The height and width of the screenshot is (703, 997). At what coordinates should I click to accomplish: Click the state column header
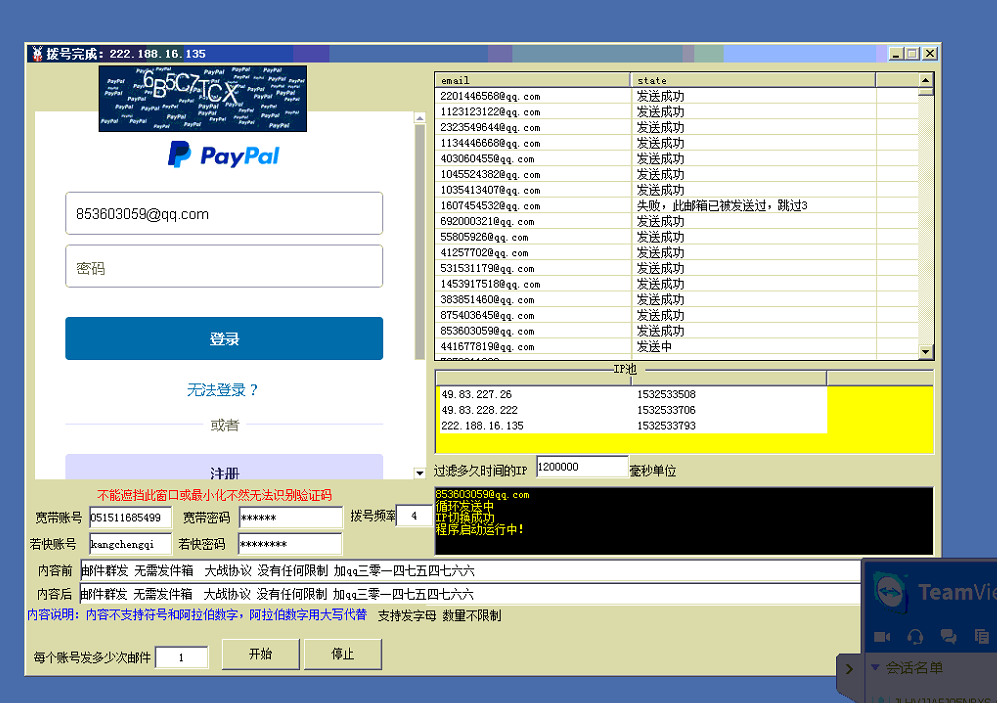coord(753,80)
